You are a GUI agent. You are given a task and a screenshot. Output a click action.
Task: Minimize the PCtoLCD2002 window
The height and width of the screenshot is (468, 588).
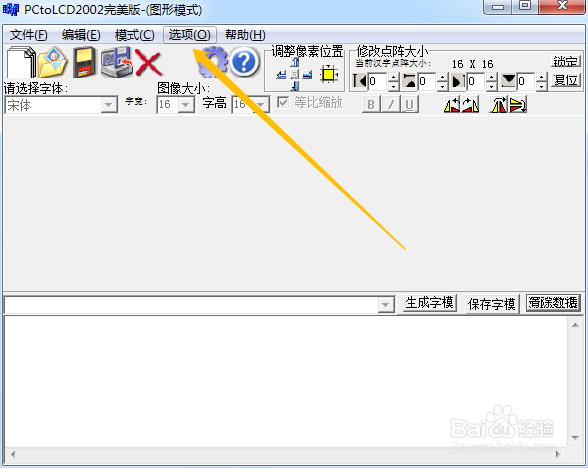[498, 6]
